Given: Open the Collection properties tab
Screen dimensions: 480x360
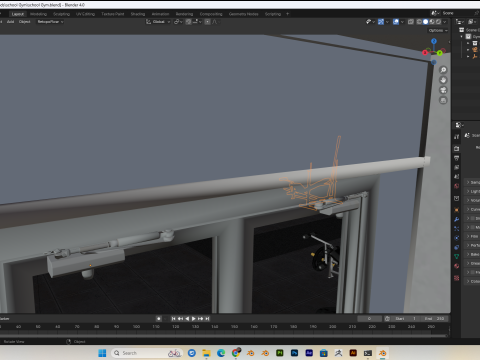Looking at the screenshot, I should click(x=457, y=198).
